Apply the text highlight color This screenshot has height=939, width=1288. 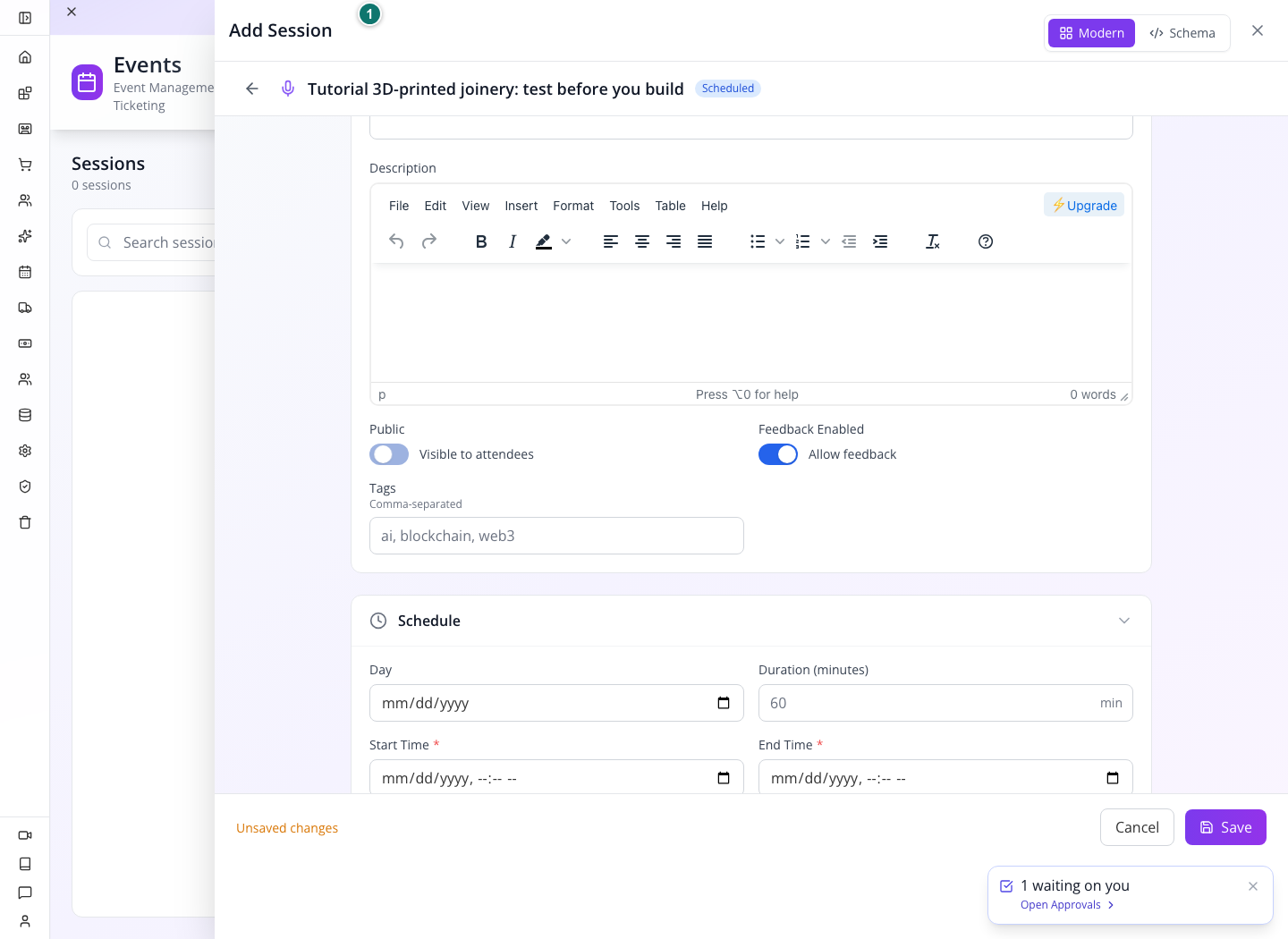click(x=544, y=241)
